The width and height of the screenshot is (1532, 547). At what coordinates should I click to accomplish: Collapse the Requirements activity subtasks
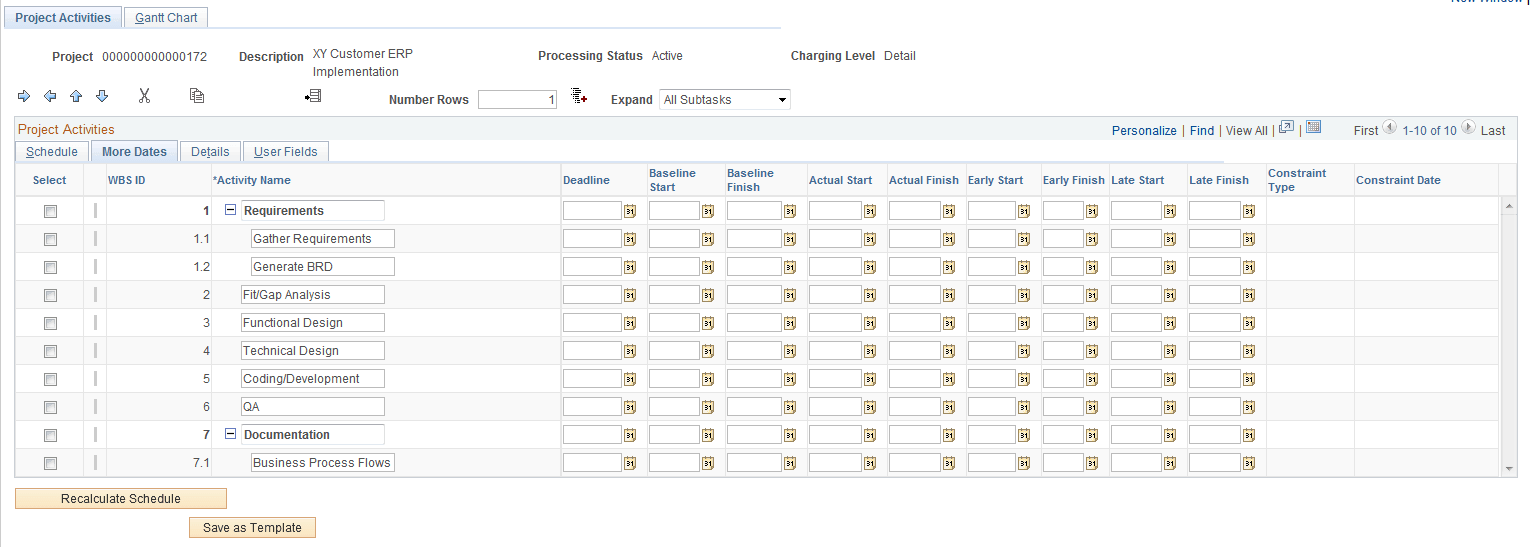click(230, 211)
